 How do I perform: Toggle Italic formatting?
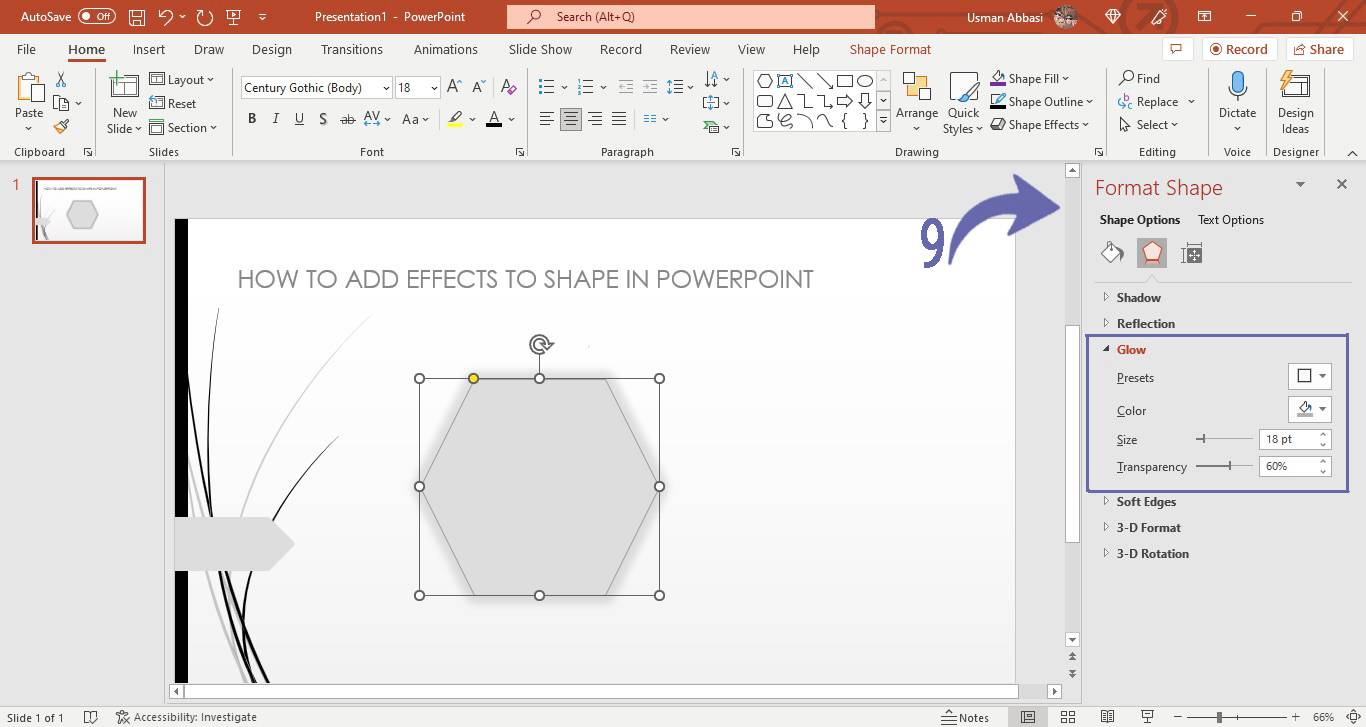pyautogui.click(x=275, y=119)
